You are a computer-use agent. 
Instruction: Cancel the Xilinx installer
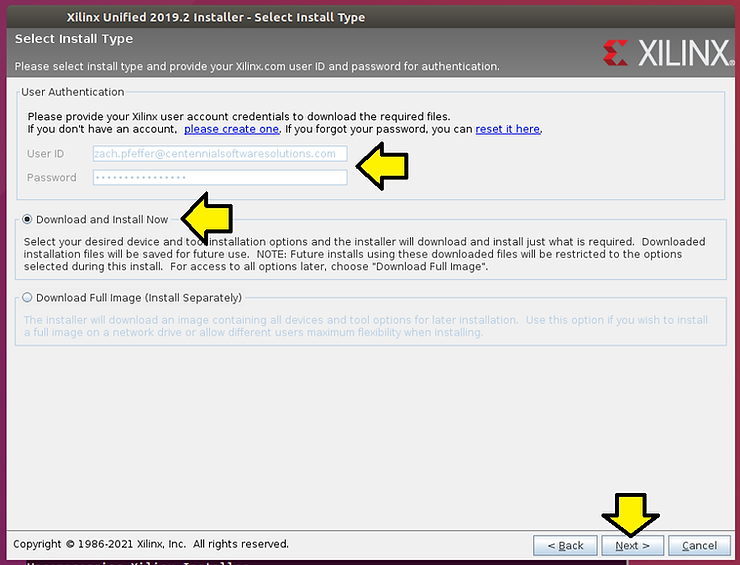click(x=699, y=546)
